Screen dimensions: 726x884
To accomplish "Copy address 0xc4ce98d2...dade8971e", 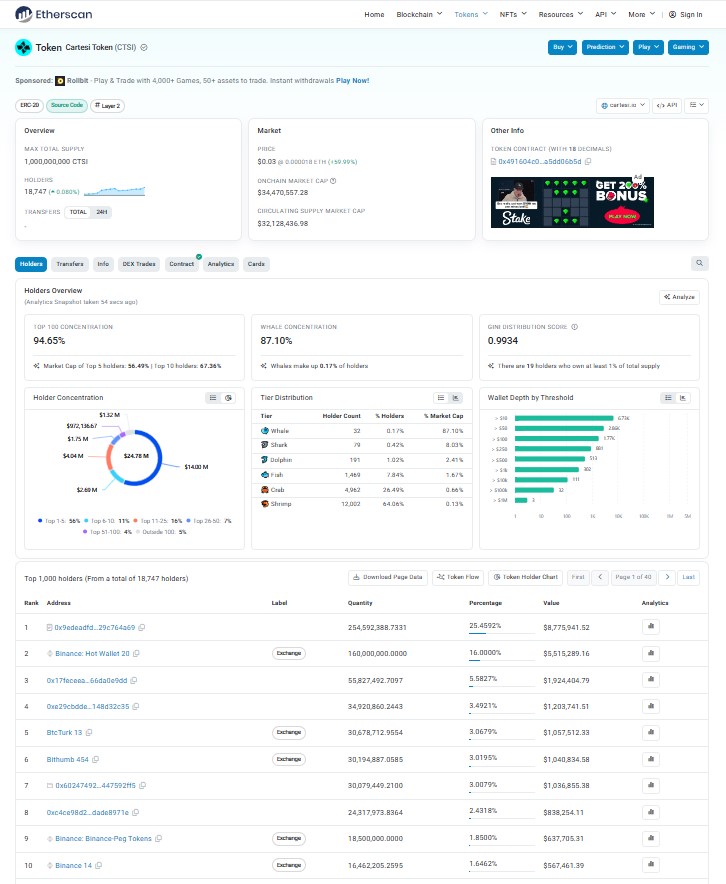I will point(135,812).
